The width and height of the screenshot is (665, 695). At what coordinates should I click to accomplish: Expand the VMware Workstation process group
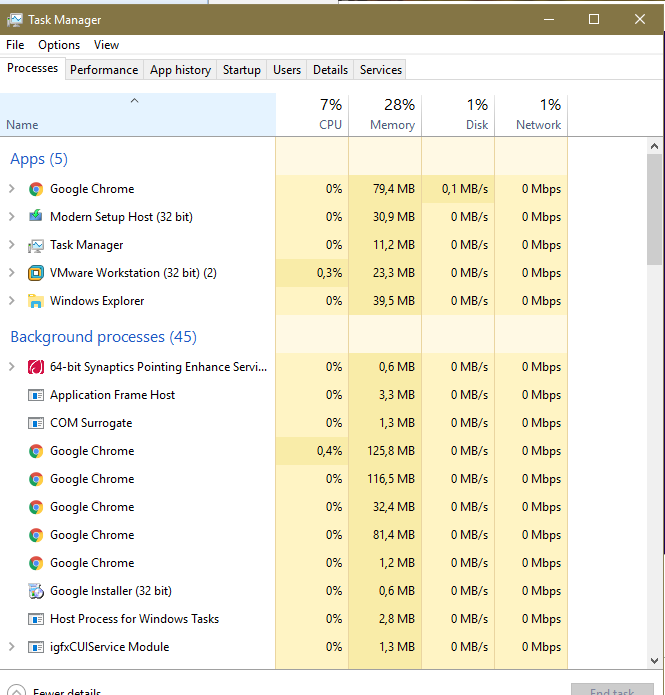tap(12, 273)
